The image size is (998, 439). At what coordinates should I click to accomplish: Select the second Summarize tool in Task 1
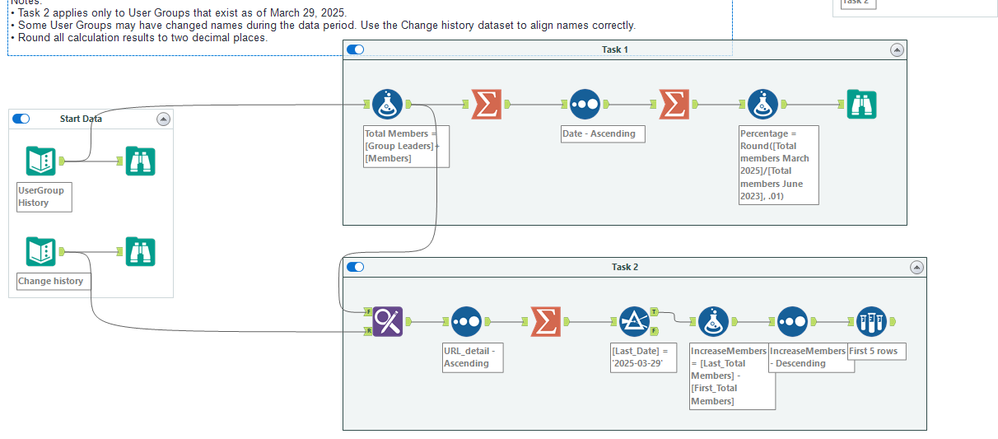pos(675,104)
